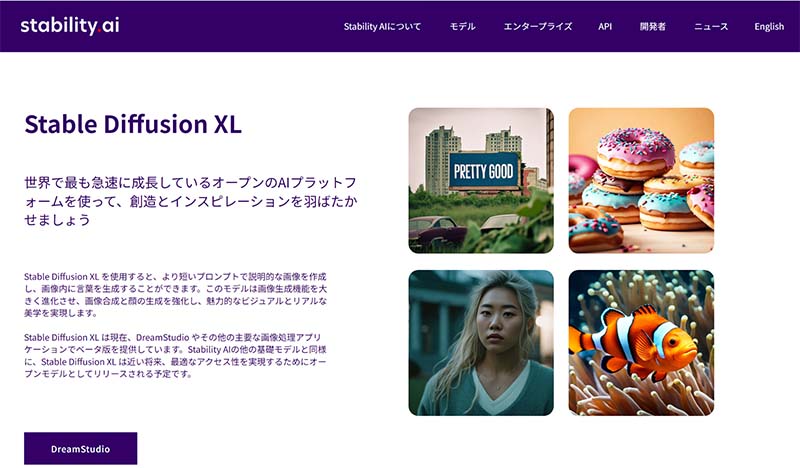Click the tagline starting with 世界で最も急速に

pyautogui.click(x=191, y=201)
